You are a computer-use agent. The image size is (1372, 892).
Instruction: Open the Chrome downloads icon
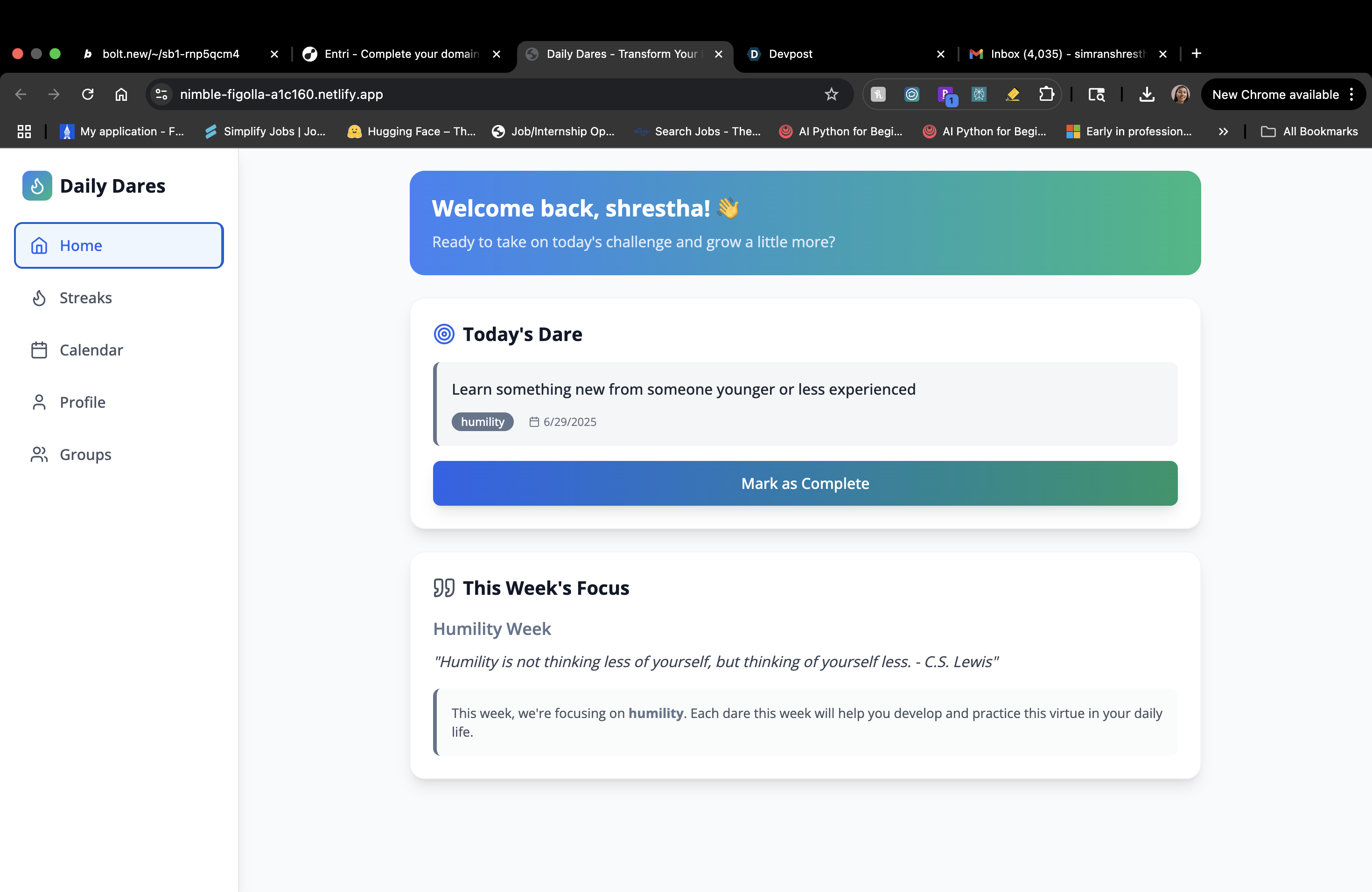[1147, 94]
